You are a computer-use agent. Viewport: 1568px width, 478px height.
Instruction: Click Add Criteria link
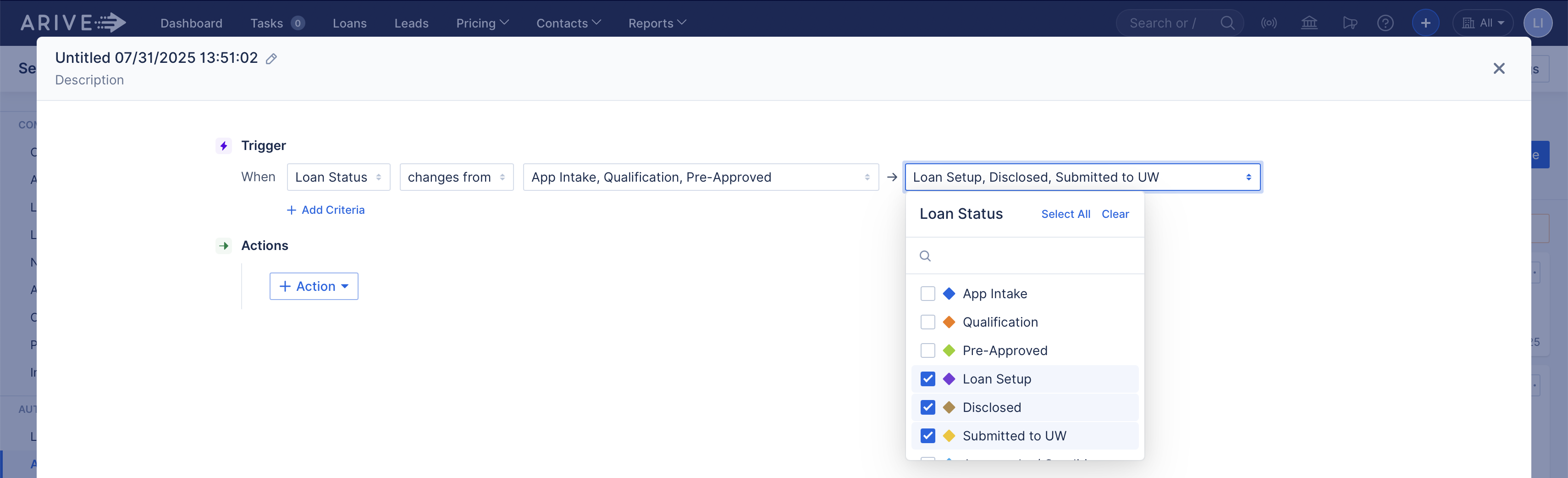pos(326,210)
